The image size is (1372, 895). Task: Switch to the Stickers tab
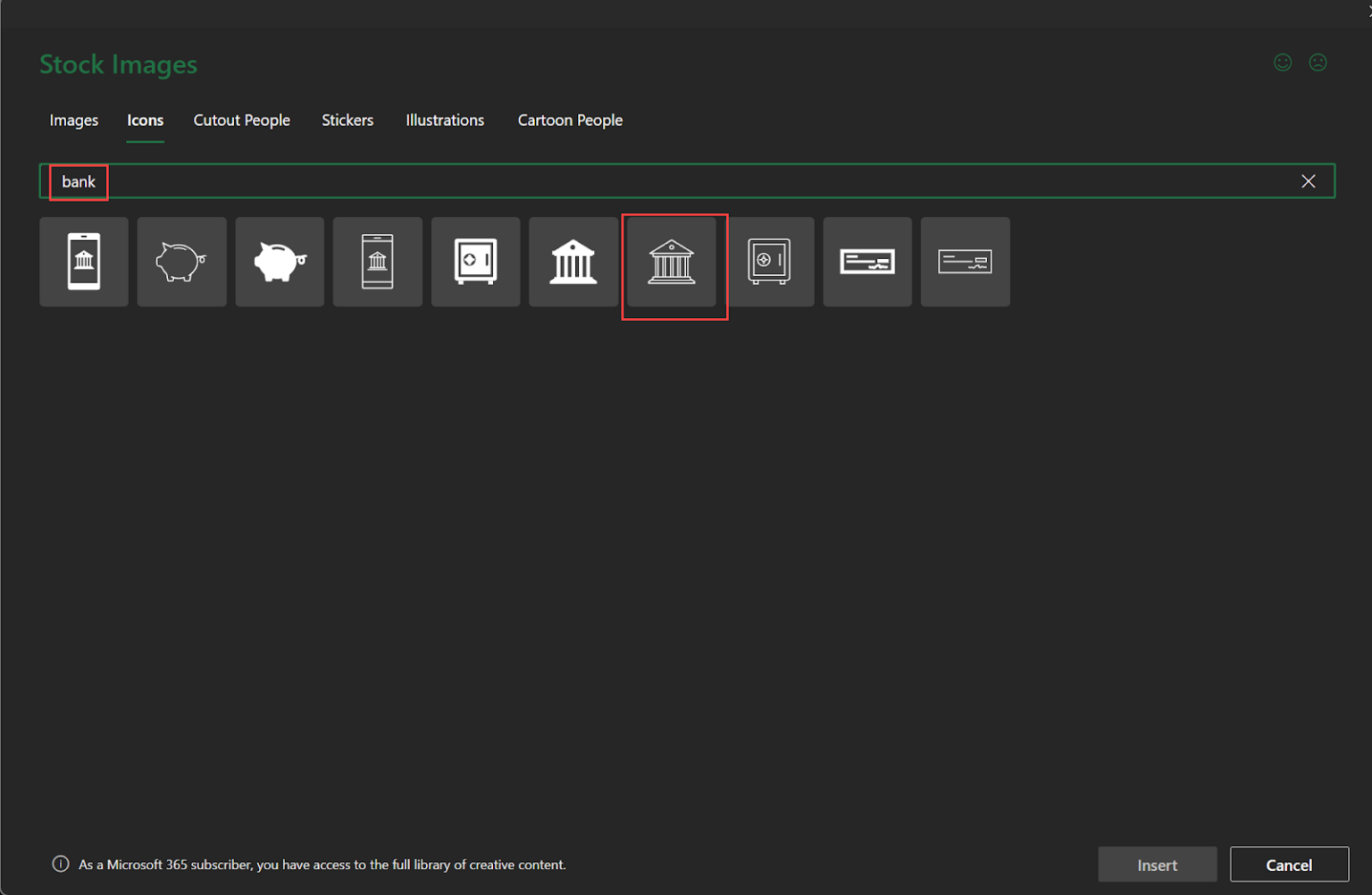[x=347, y=120]
